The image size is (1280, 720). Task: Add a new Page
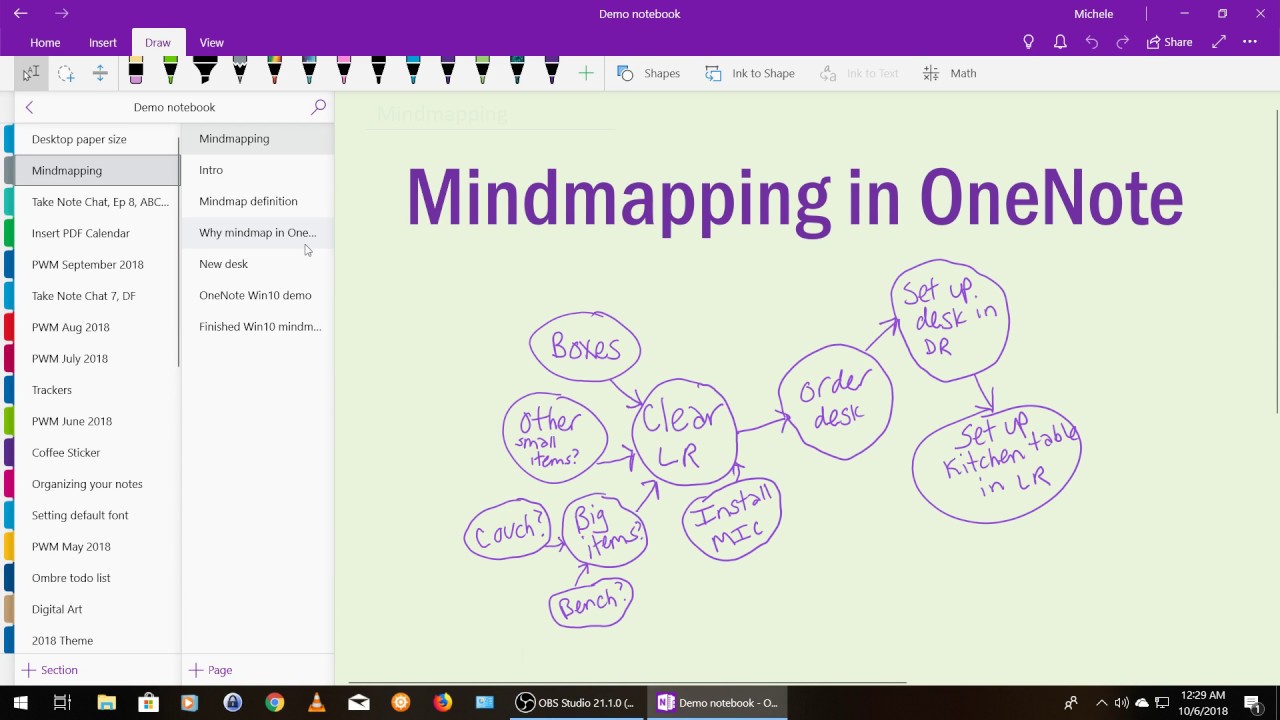(x=211, y=670)
